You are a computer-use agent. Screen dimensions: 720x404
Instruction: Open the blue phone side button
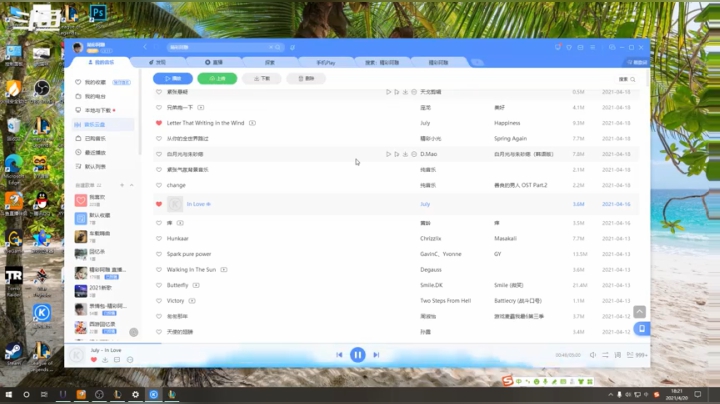641,329
